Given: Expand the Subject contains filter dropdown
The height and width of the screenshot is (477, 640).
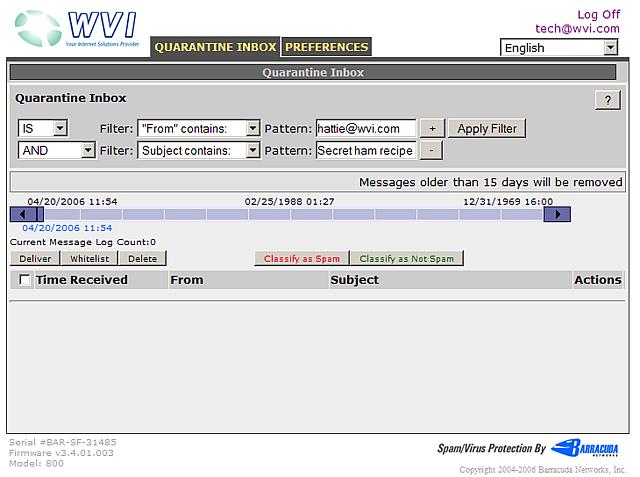Looking at the screenshot, I should [x=199, y=151].
